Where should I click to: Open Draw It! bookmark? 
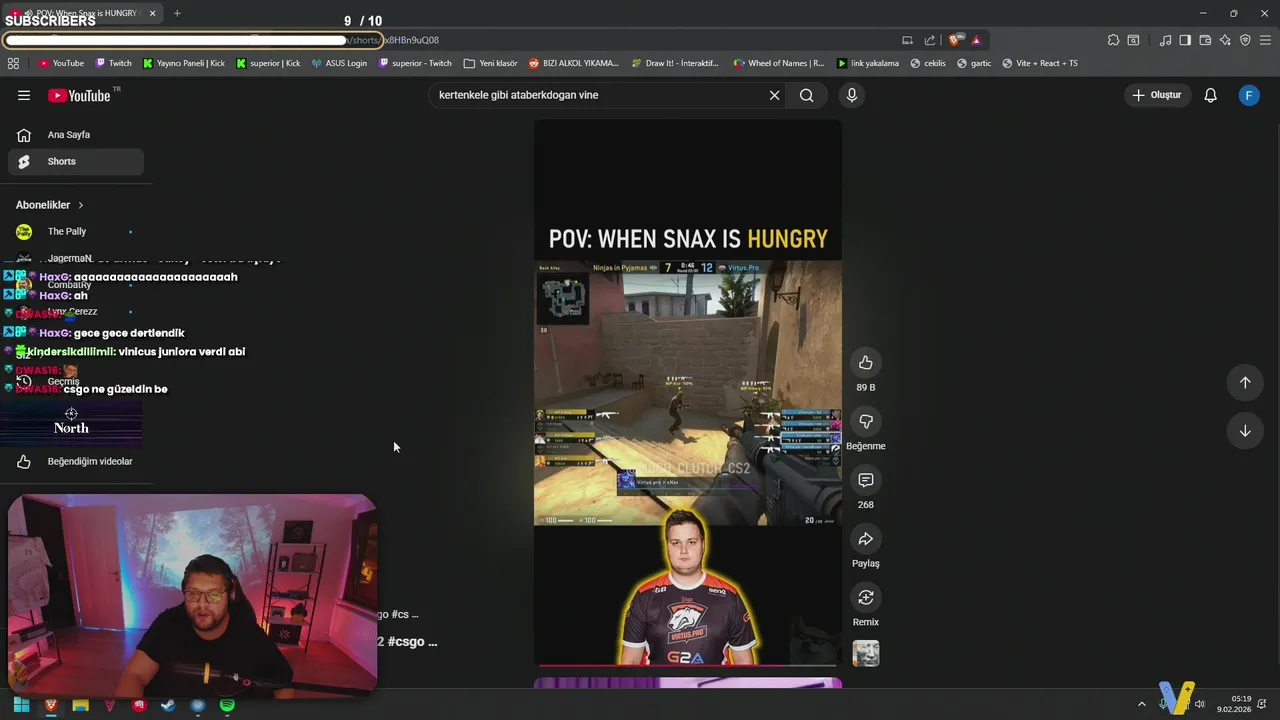(x=675, y=63)
